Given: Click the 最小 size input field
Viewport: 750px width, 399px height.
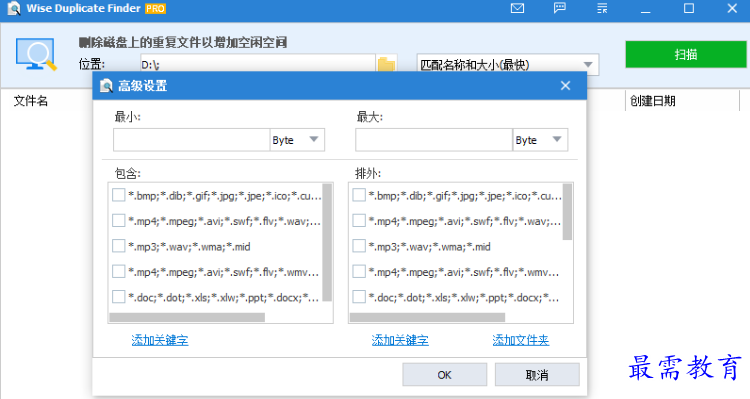Looking at the screenshot, I should click(192, 140).
